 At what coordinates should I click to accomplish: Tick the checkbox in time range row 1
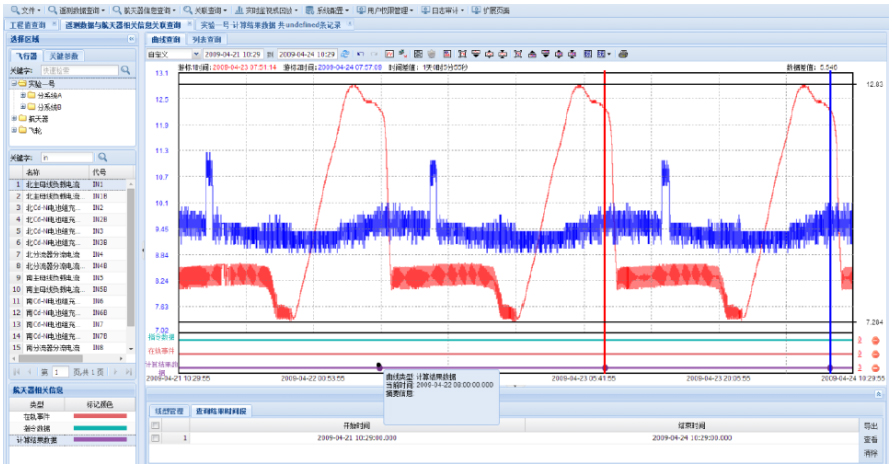[155, 438]
